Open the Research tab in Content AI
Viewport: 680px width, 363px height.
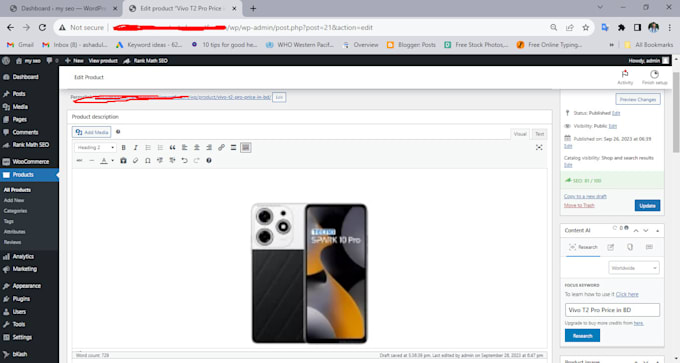[583, 247]
